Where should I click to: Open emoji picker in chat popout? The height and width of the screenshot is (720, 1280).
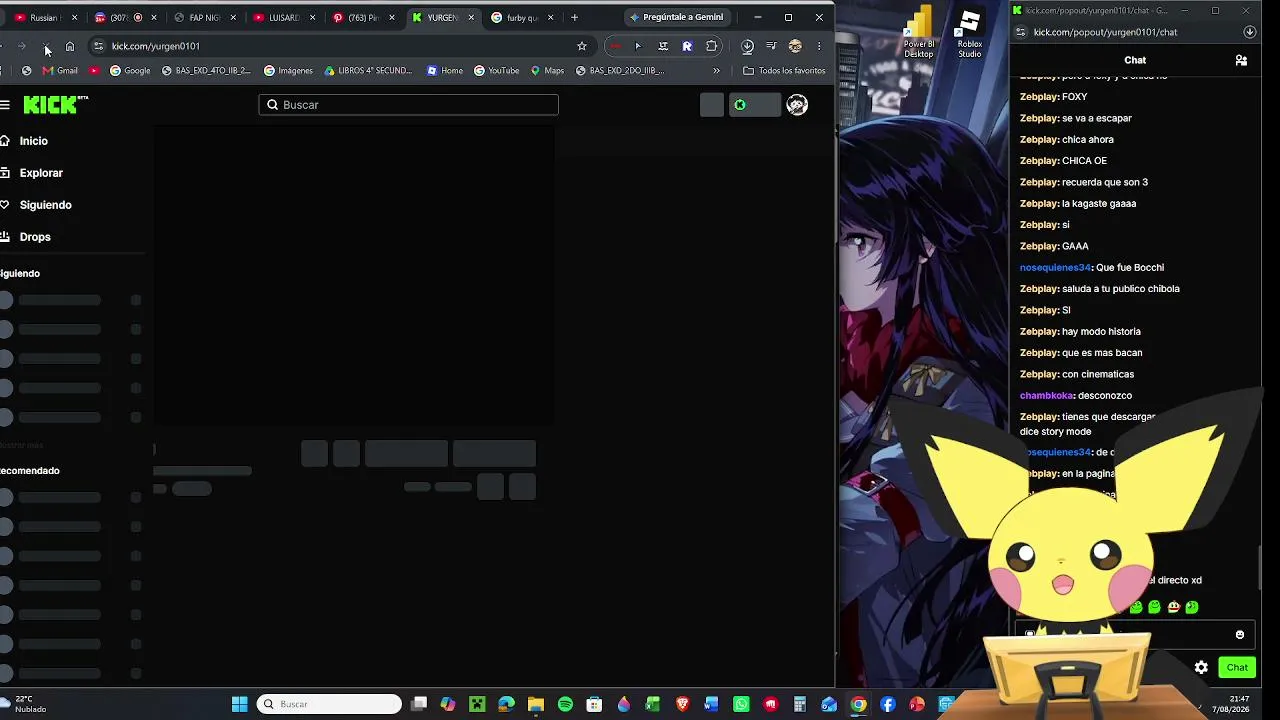pyautogui.click(x=1240, y=635)
